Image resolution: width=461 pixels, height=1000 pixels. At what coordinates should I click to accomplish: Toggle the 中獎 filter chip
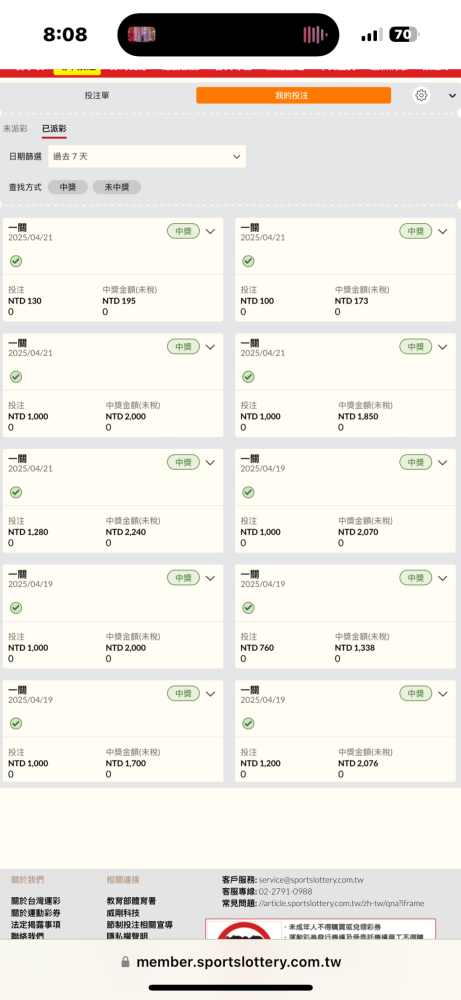(x=68, y=187)
